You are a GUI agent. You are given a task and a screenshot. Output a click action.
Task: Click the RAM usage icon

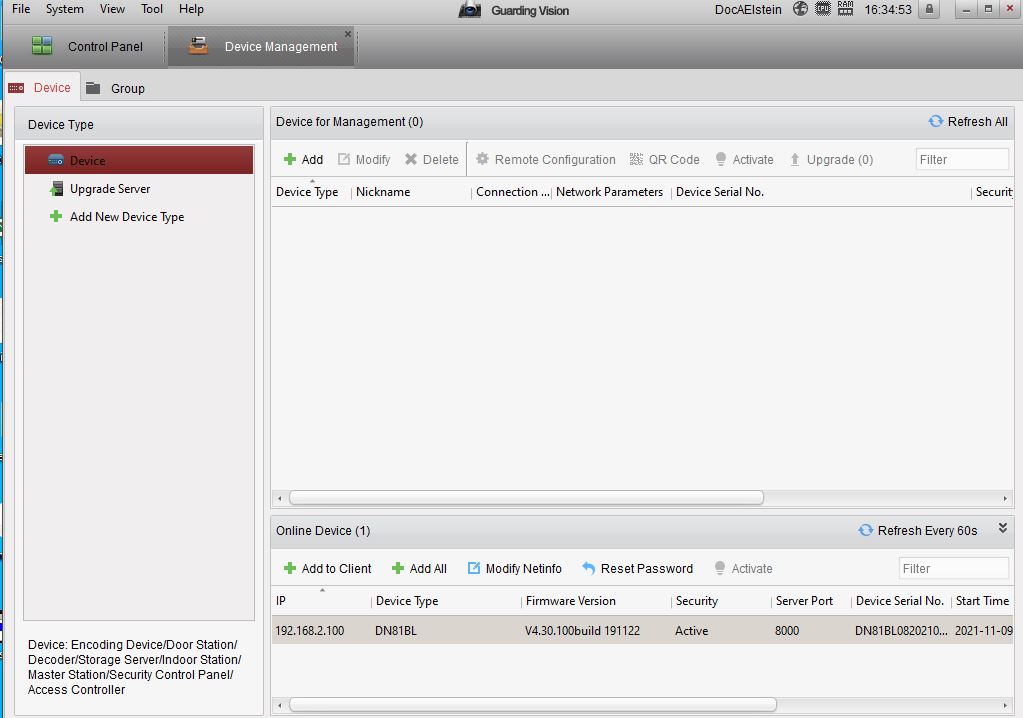(845, 8)
